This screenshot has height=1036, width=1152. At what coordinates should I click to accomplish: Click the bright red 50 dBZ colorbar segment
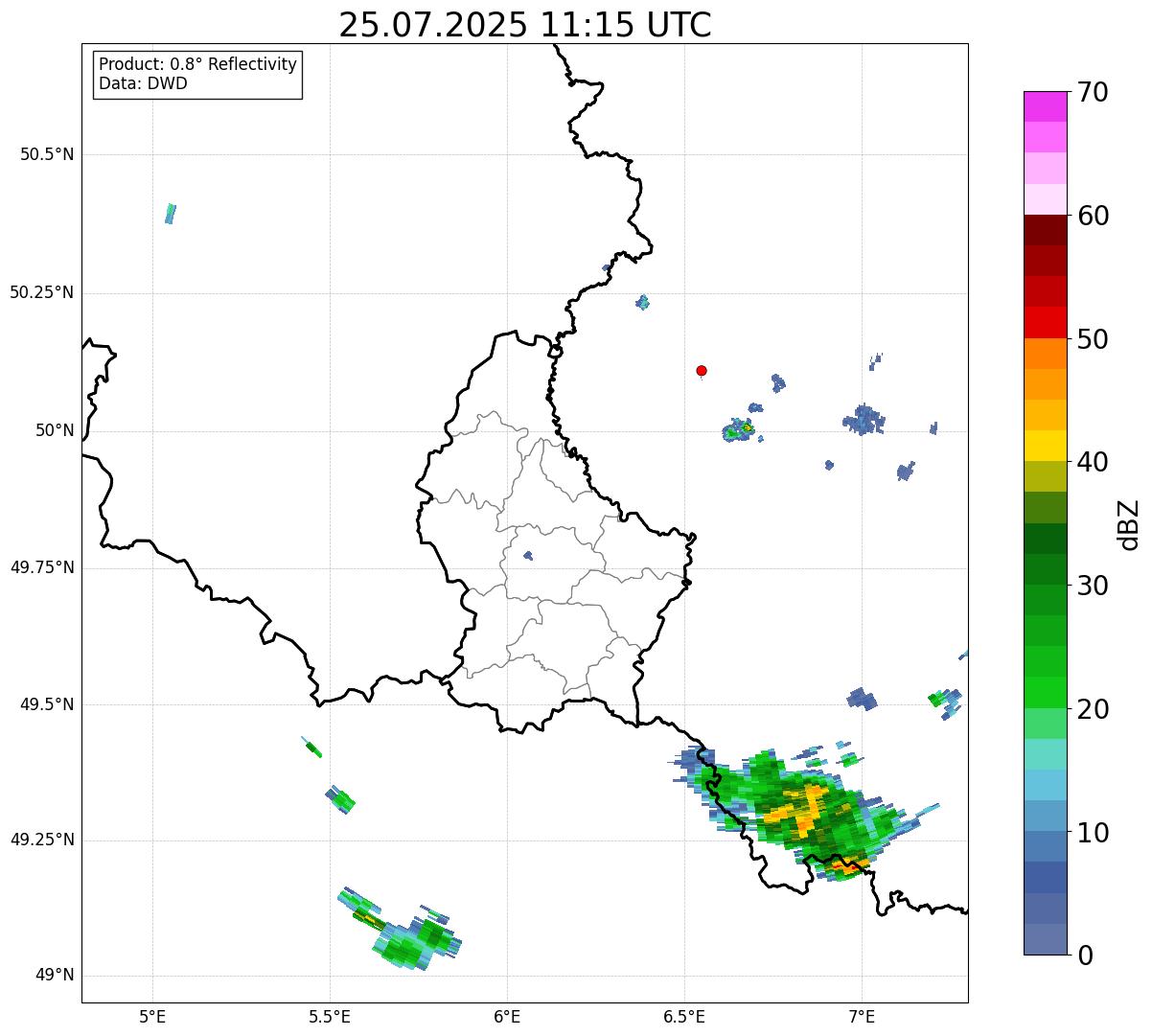pyautogui.click(x=1045, y=322)
